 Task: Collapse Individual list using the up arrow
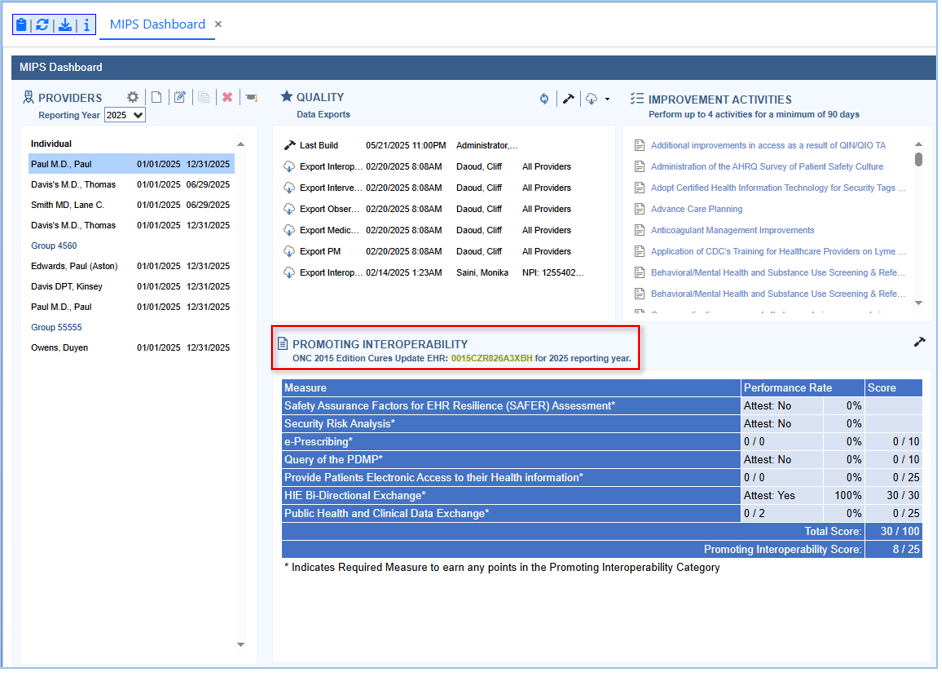[240, 144]
